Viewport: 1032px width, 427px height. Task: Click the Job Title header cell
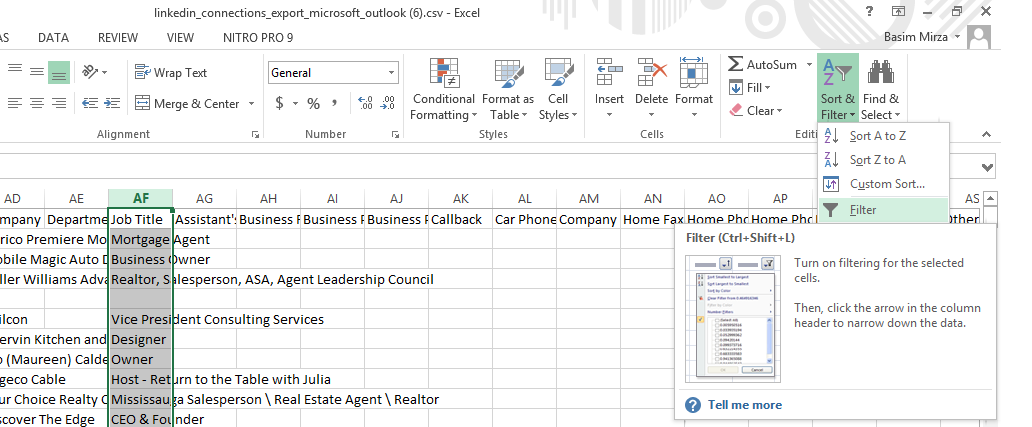click(141, 219)
